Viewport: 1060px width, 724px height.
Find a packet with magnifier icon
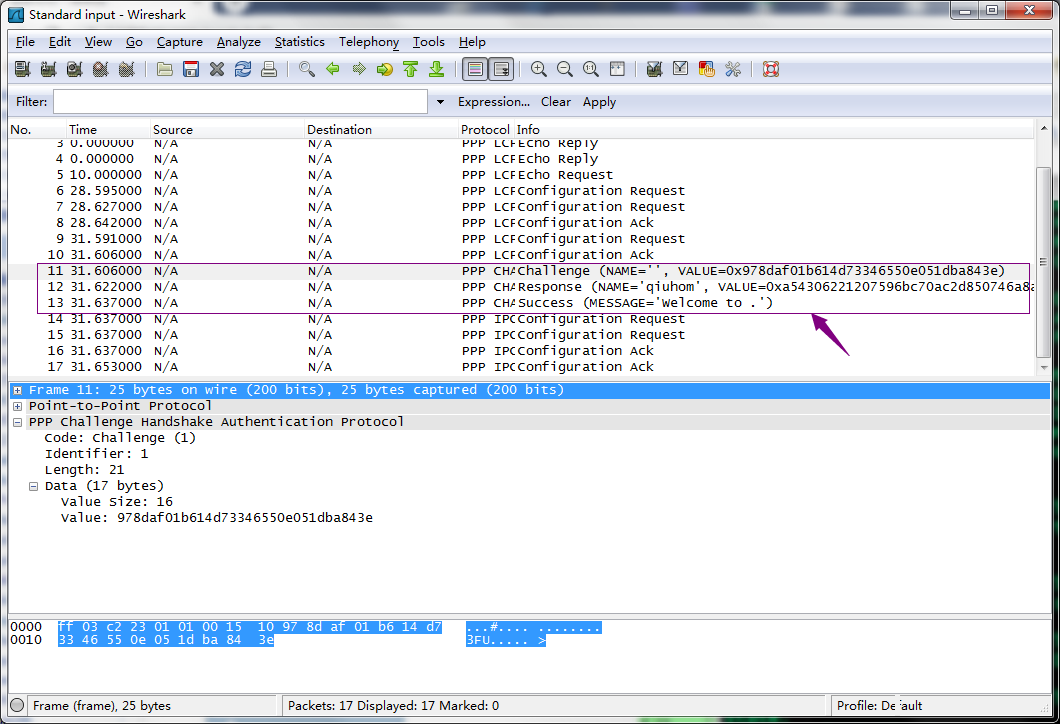306,69
